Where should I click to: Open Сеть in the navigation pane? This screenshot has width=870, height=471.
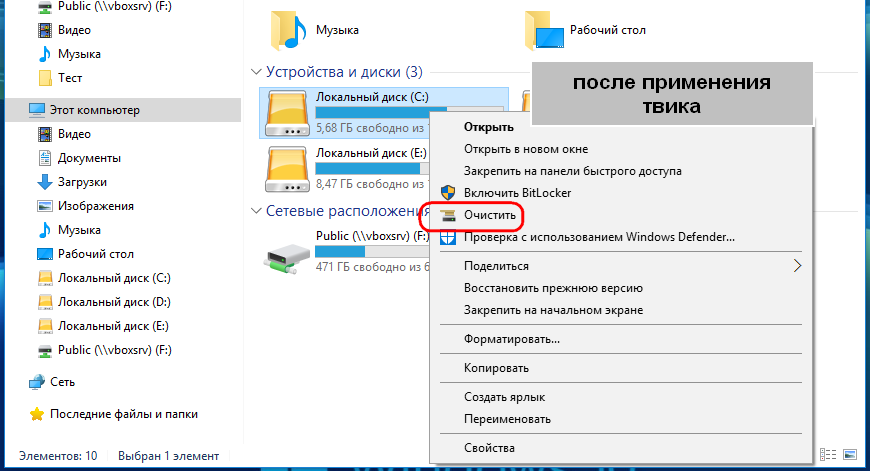click(x=62, y=382)
